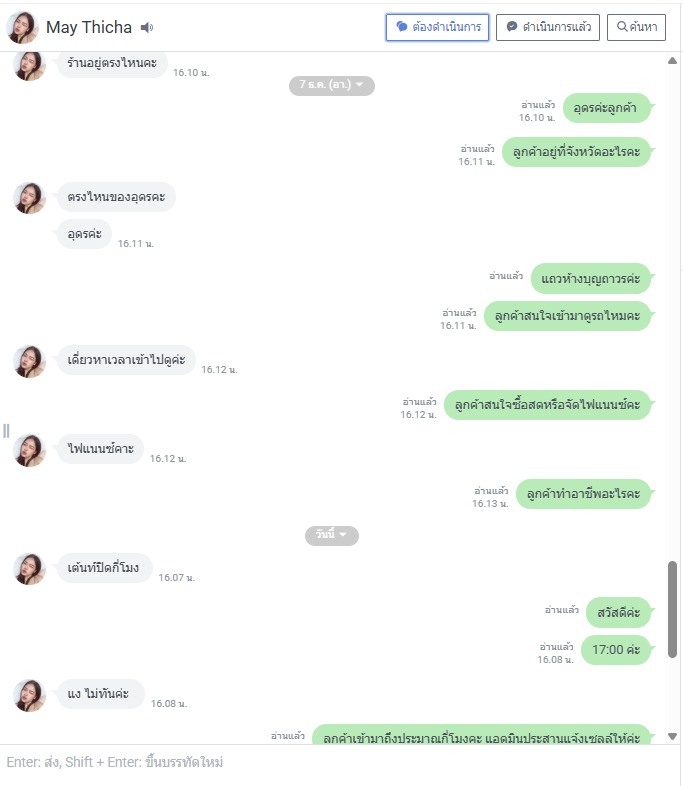The width and height of the screenshot is (683, 786).
Task: Click the chat scrollbar thumb
Action: 672,609
